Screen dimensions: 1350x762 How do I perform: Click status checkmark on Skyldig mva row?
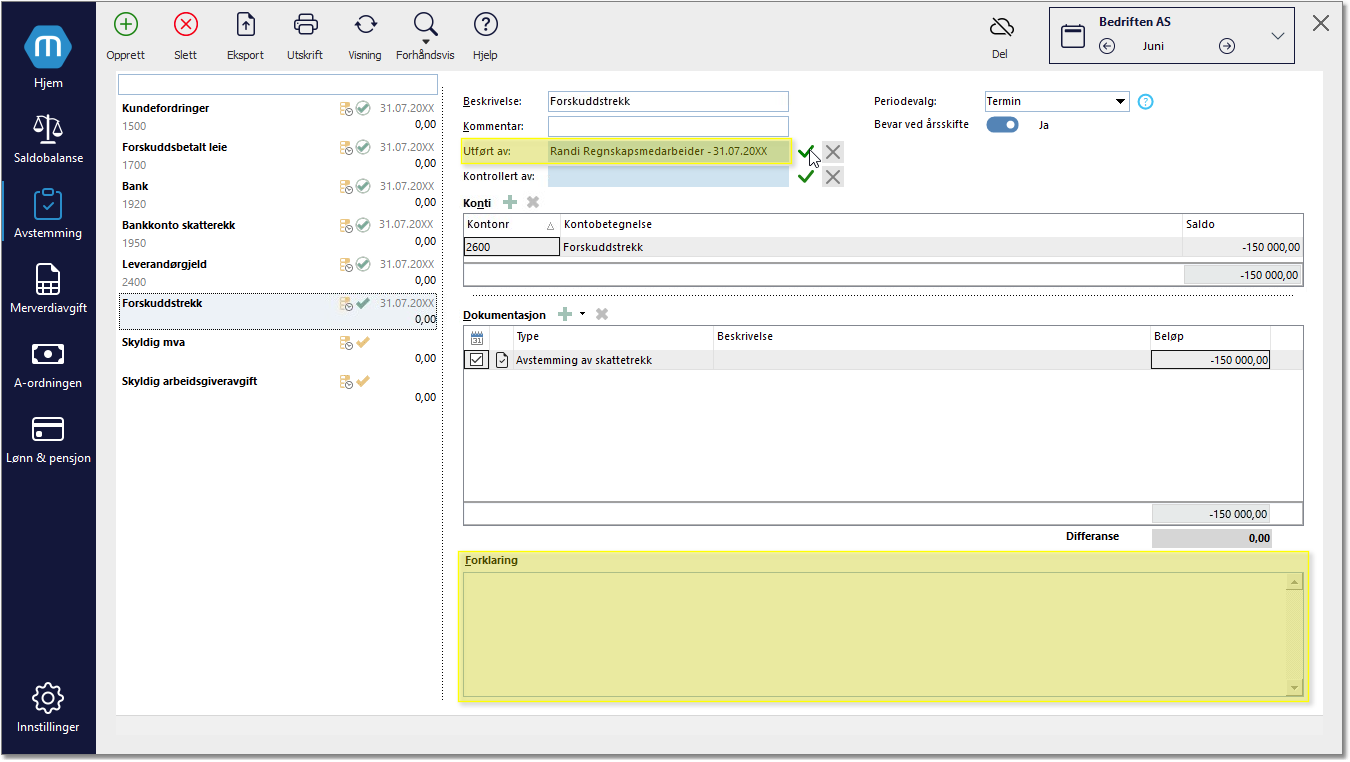(x=363, y=342)
